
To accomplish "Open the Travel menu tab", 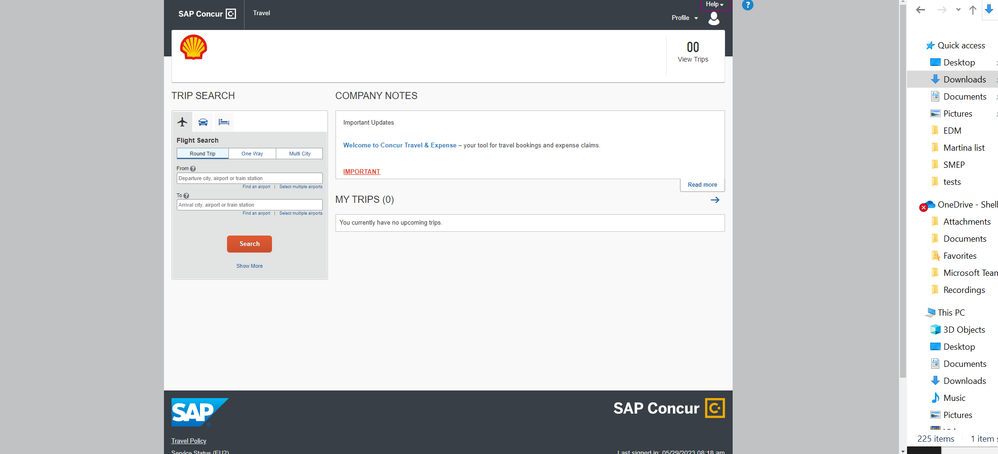I will point(262,13).
